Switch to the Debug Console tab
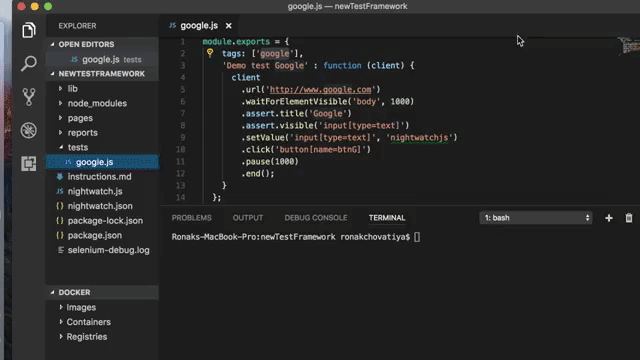640x360 pixels. pyautogui.click(x=316, y=218)
